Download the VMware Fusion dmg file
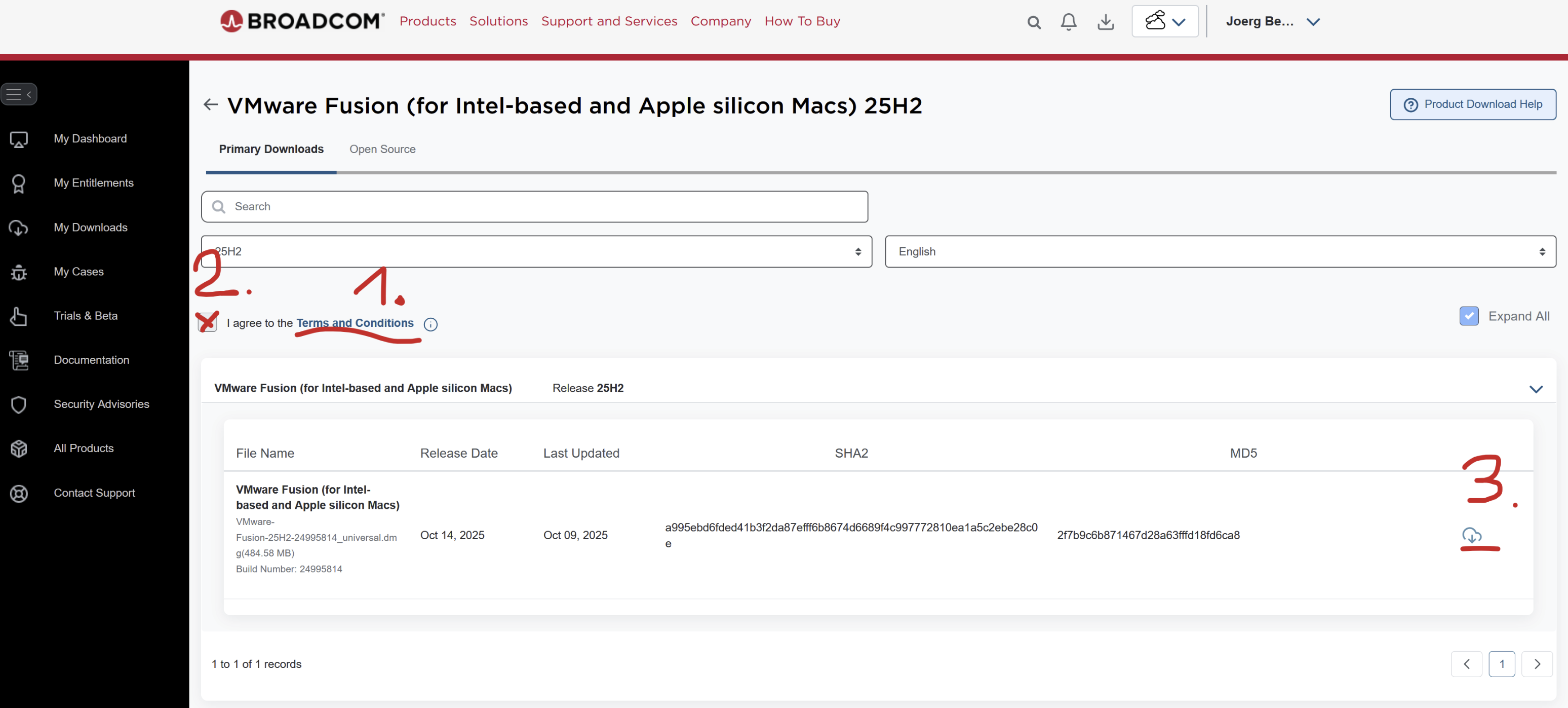 point(1471,535)
